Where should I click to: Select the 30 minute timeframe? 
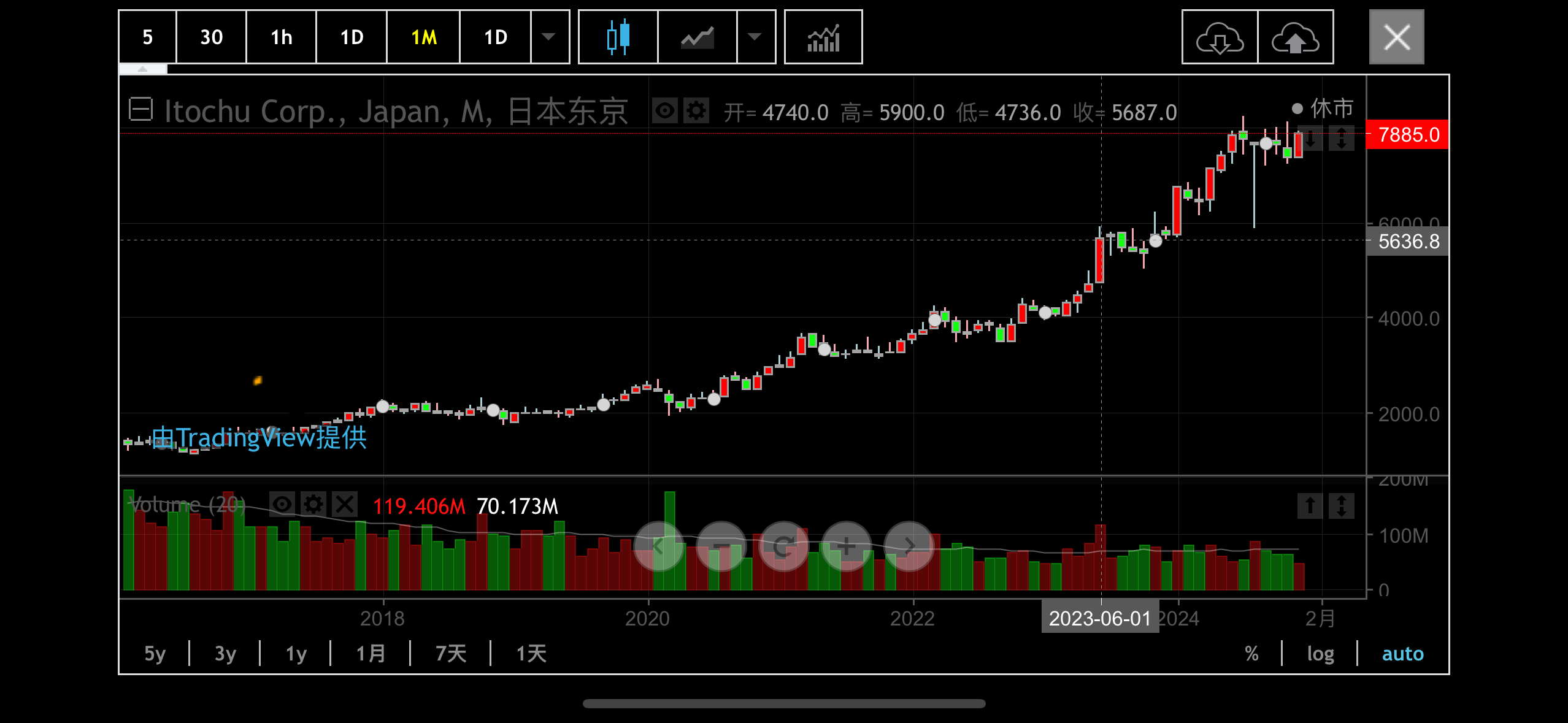tap(212, 37)
